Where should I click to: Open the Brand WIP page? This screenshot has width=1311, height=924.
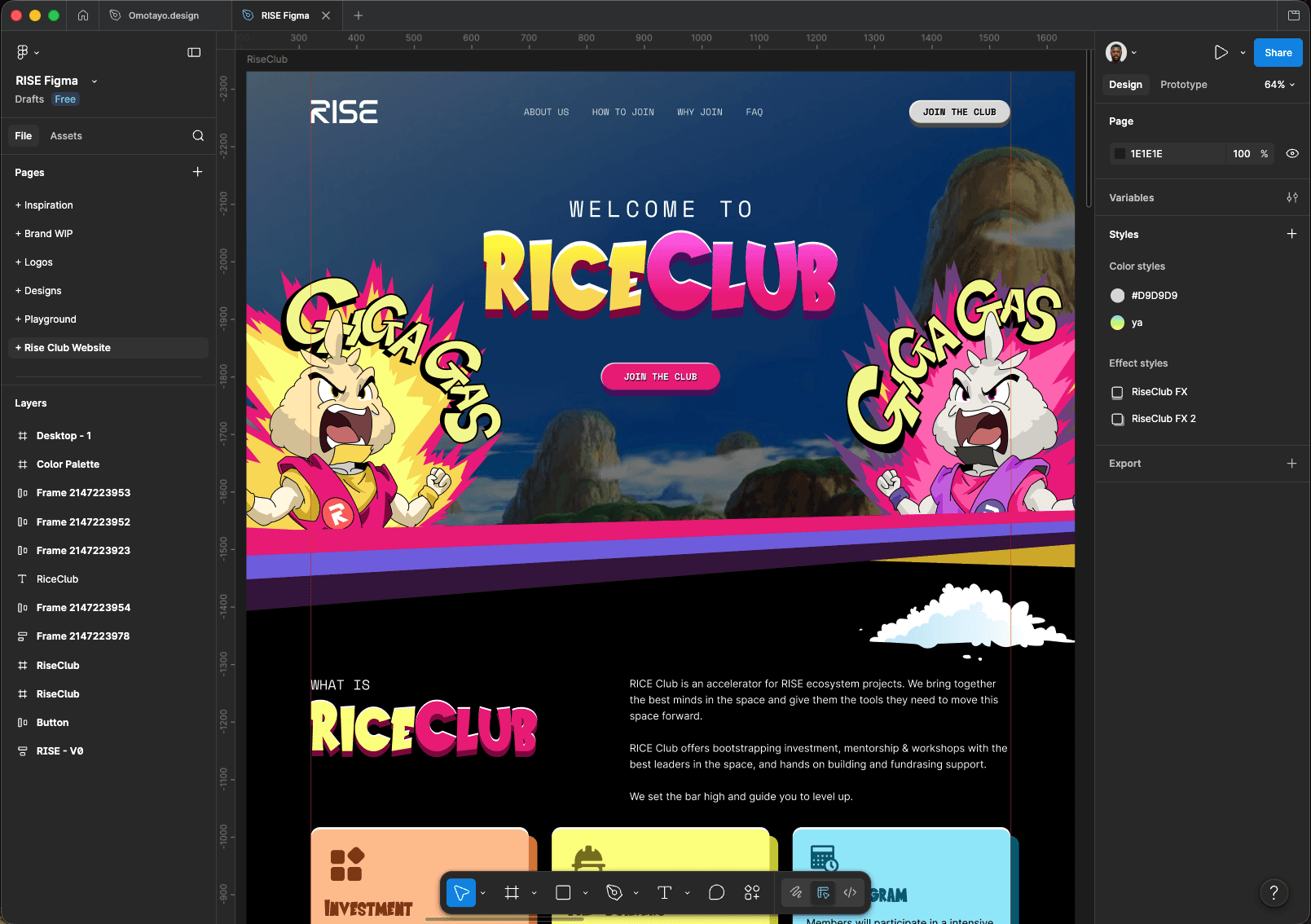108,234
